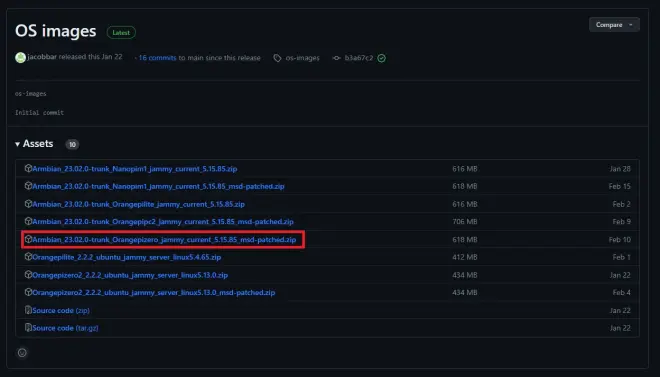Download Orangepizero msd-patched Armbian zip
Image resolution: width=660 pixels, height=377 pixels.
(164, 239)
